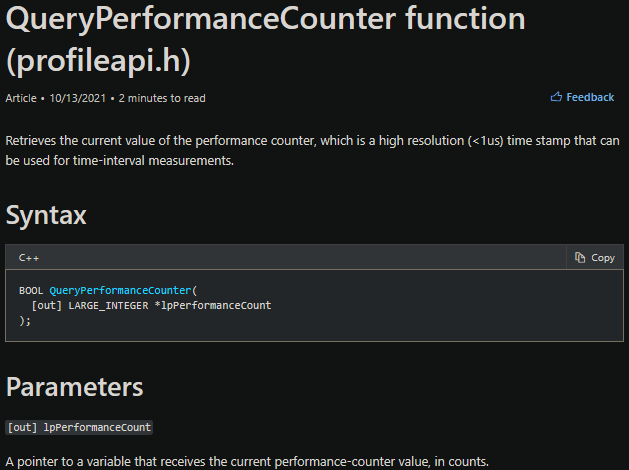The height and width of the screenshot is (470, 629).
Task: Click the closing parenthesis line of code
Action: click(25, 320)
